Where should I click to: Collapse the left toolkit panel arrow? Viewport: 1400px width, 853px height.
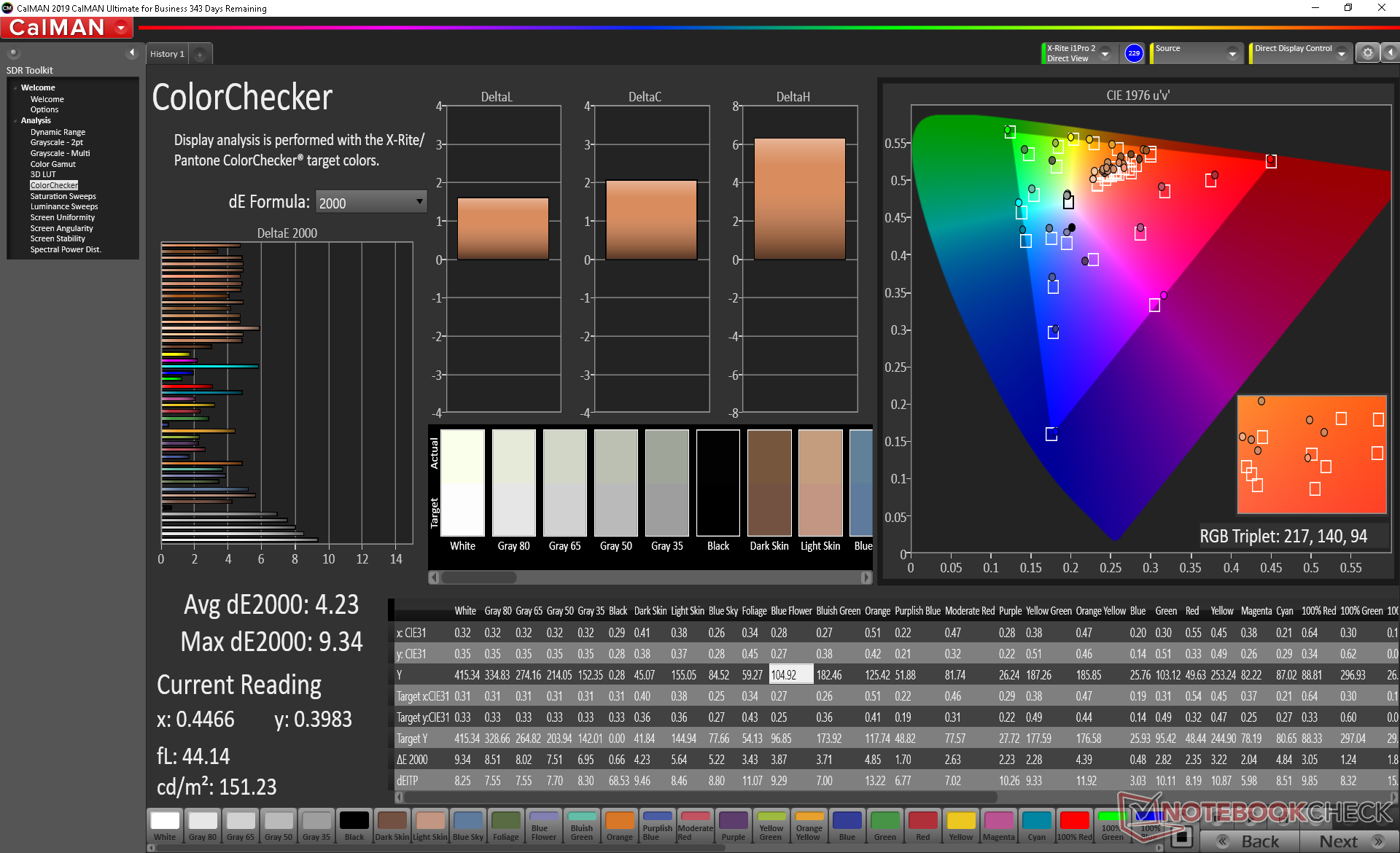click(132, 52)
